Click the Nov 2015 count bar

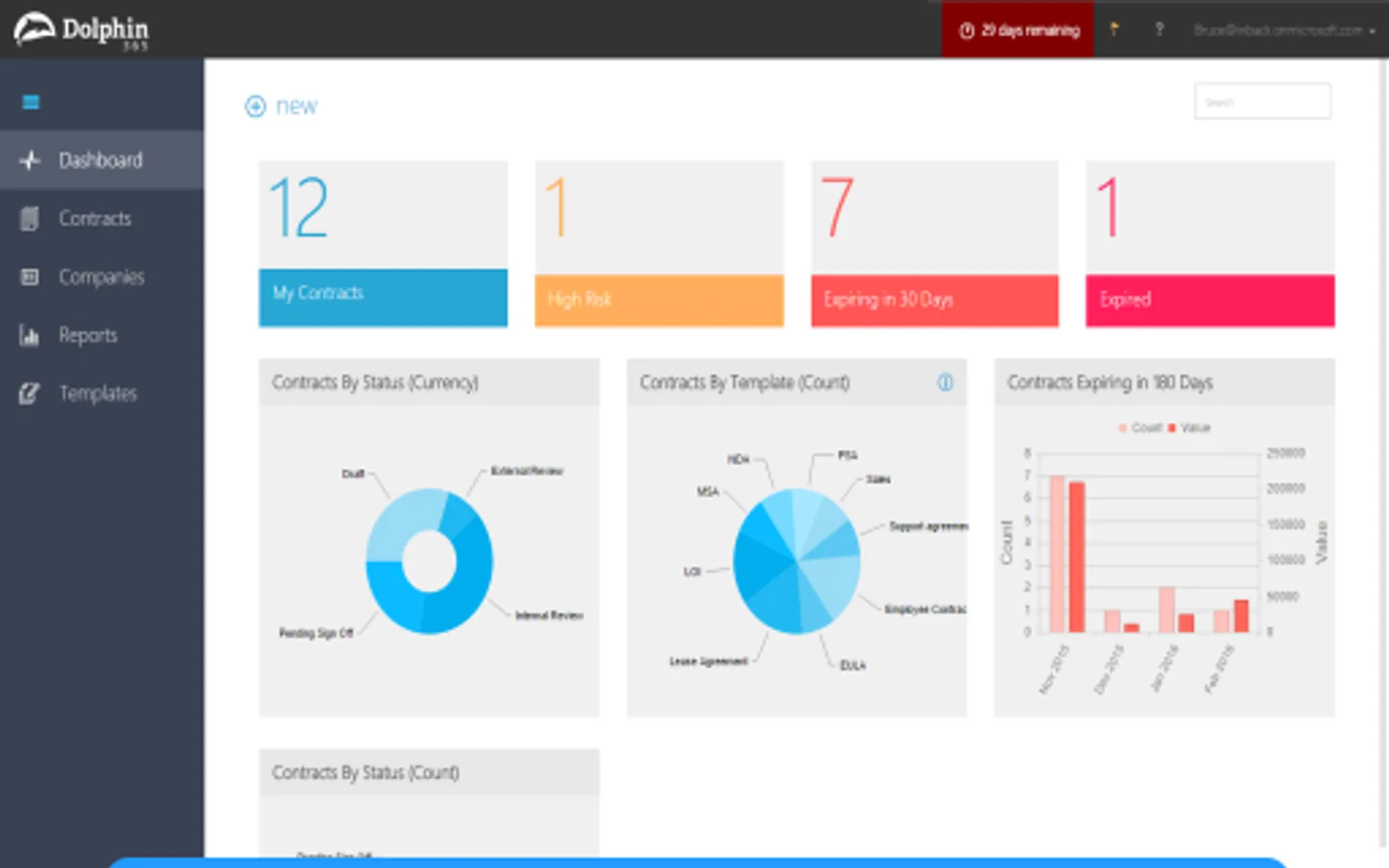click(x=1057, y=554)
